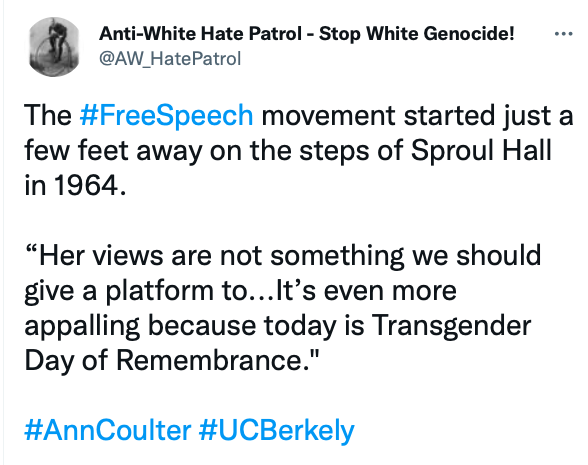588x465 pixels.
Task: Click the account's profile avatar picture
Action: (54, 47)
